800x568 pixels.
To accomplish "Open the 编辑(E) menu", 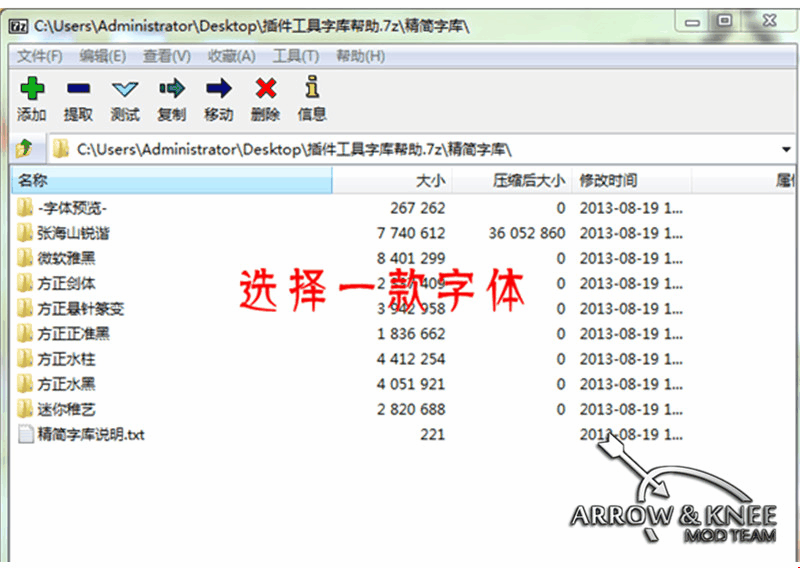I will pos(103,56).
